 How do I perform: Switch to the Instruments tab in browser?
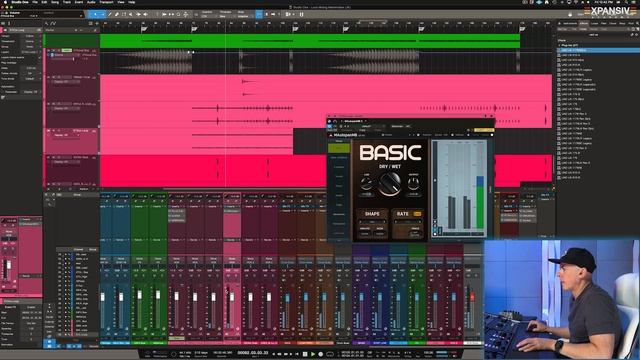click(x=570, y=24)
